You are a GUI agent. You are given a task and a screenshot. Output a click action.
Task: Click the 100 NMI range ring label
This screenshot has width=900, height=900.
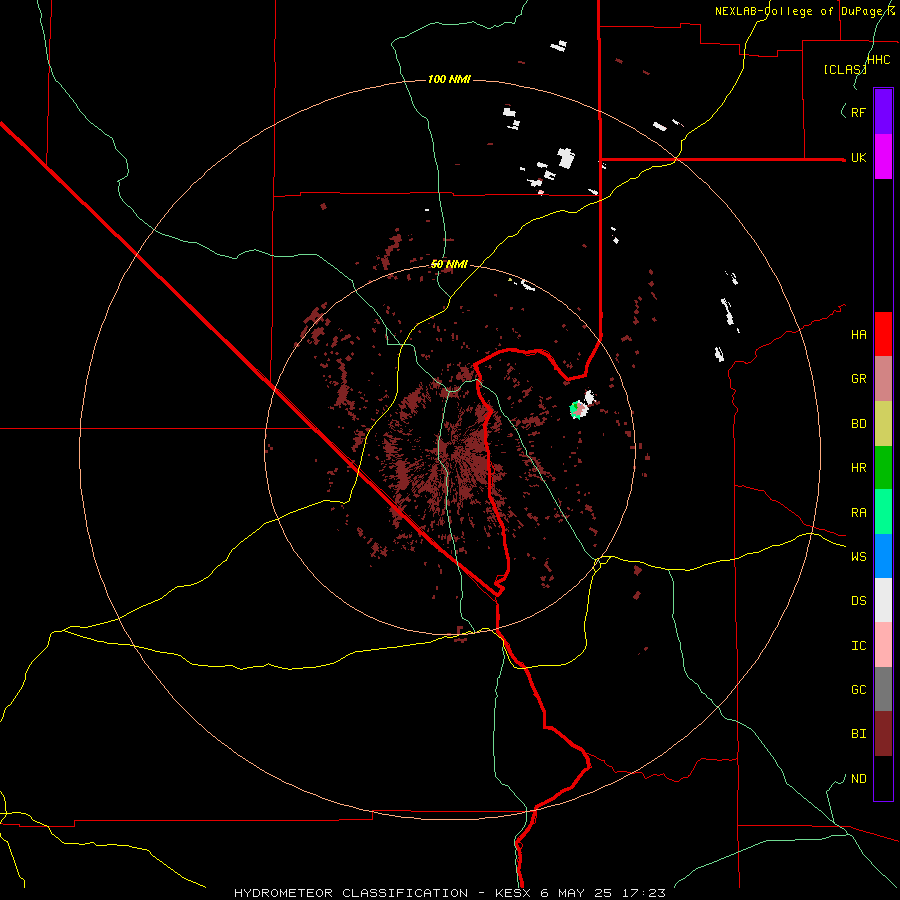click(x=449, y=79)
